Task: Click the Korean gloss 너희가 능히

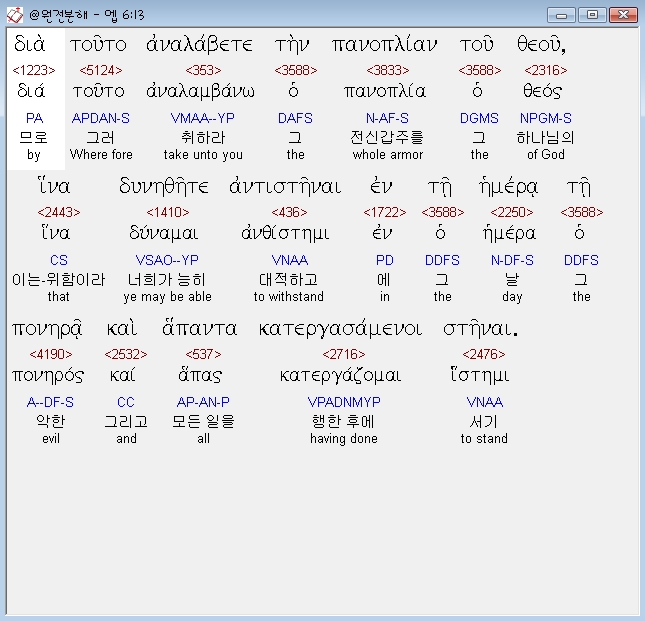Action: [167, 280]
